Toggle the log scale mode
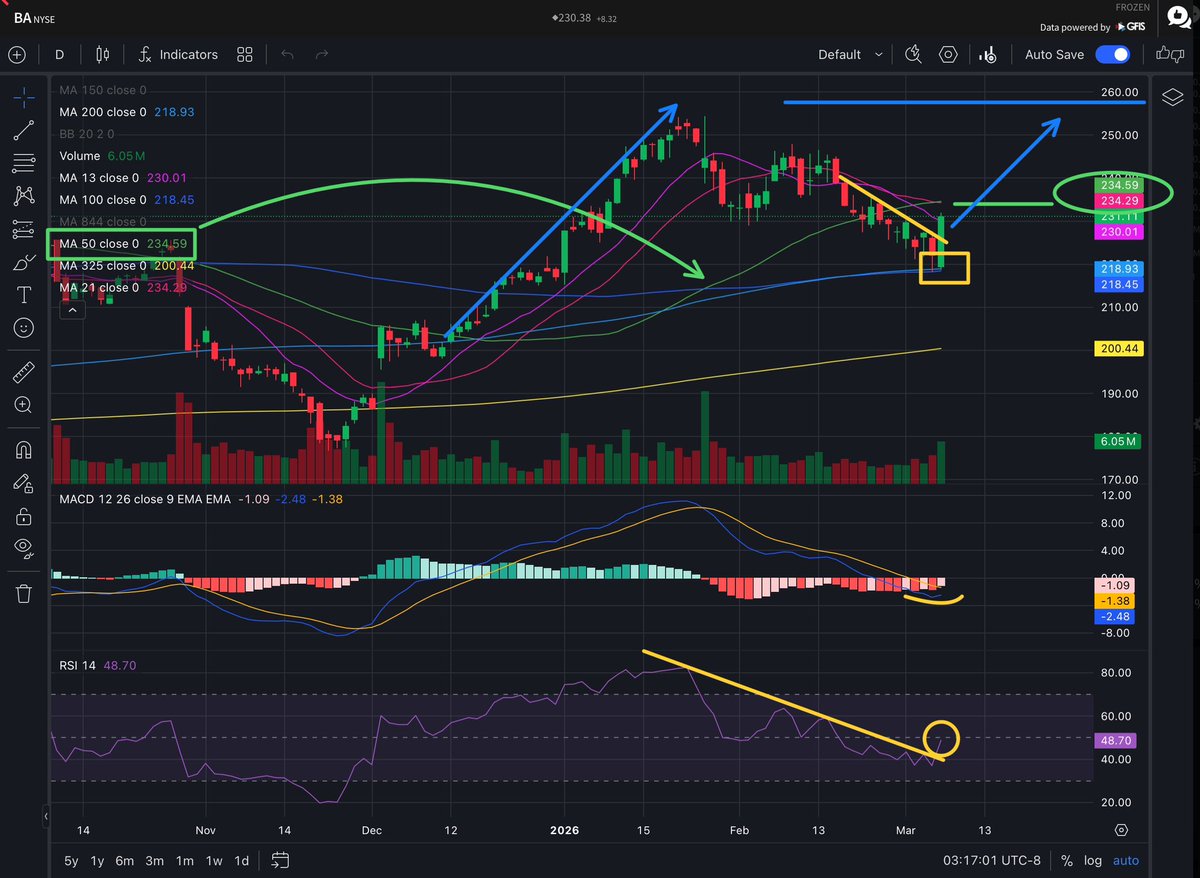This screenshot has height=878, width=1200. click(x=1095, y=861)
